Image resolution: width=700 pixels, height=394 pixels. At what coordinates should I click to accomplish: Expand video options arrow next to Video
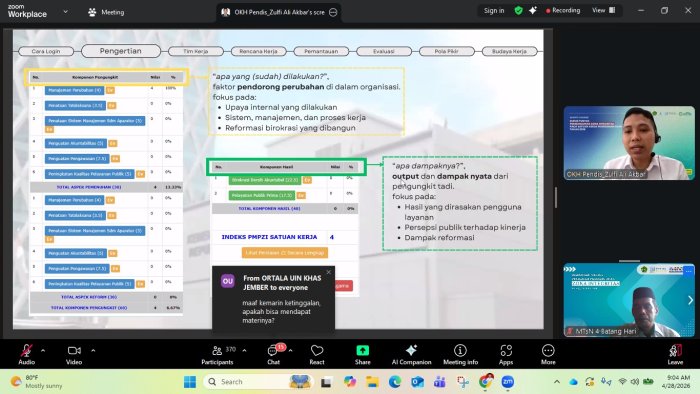point(93,351)
